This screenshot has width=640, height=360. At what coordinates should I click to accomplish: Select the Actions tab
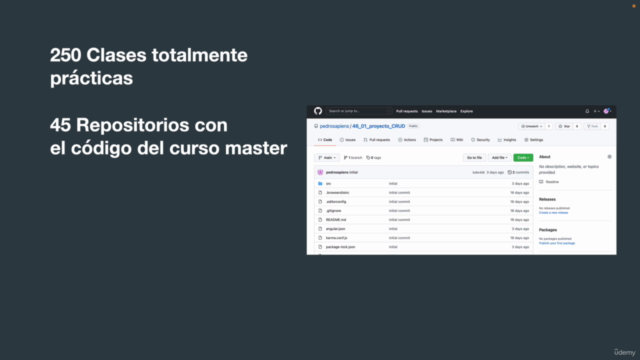pyautogui.click(x=407, y=140)
